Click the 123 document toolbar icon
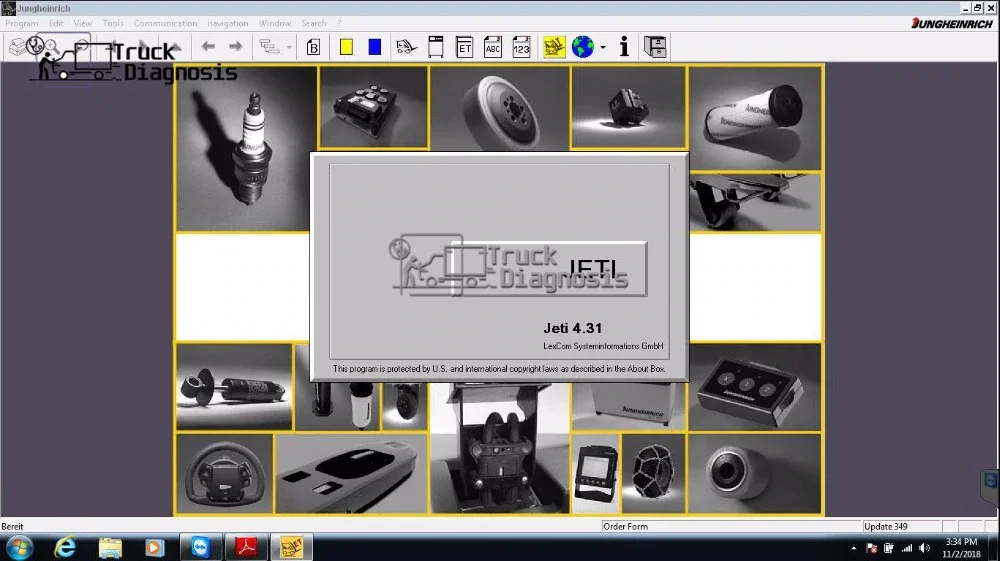This screenshot has width=1000, height=561. click(521, 47)
